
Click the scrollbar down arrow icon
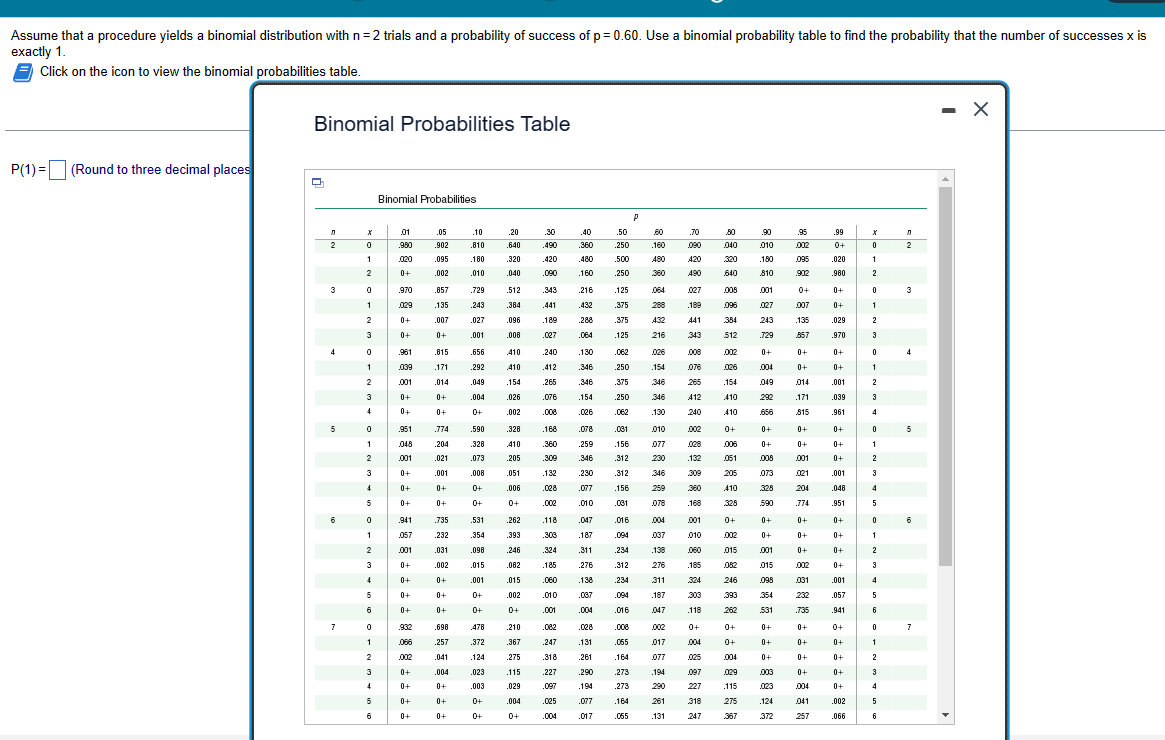click(945, 714)
